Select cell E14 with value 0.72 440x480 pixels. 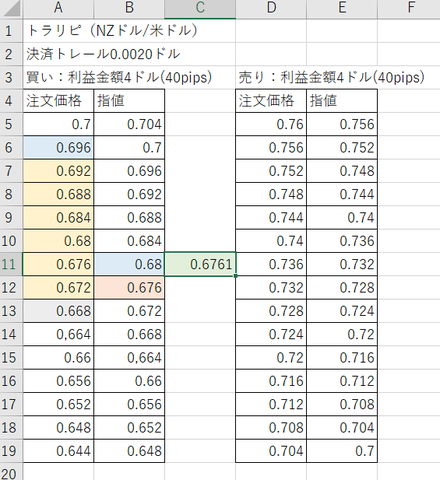[342, 334]
